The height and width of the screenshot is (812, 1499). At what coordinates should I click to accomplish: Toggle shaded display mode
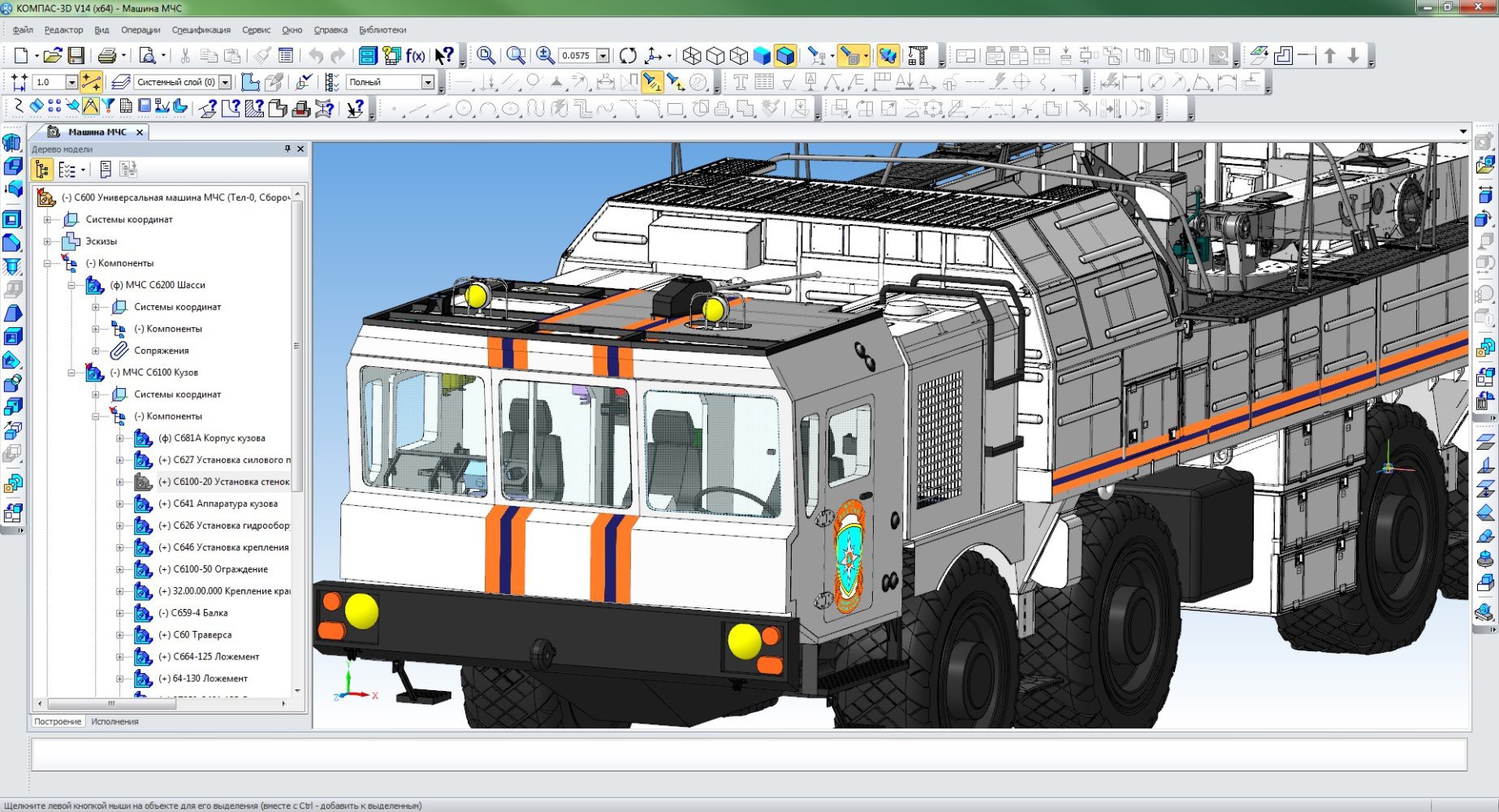point(762,55)
